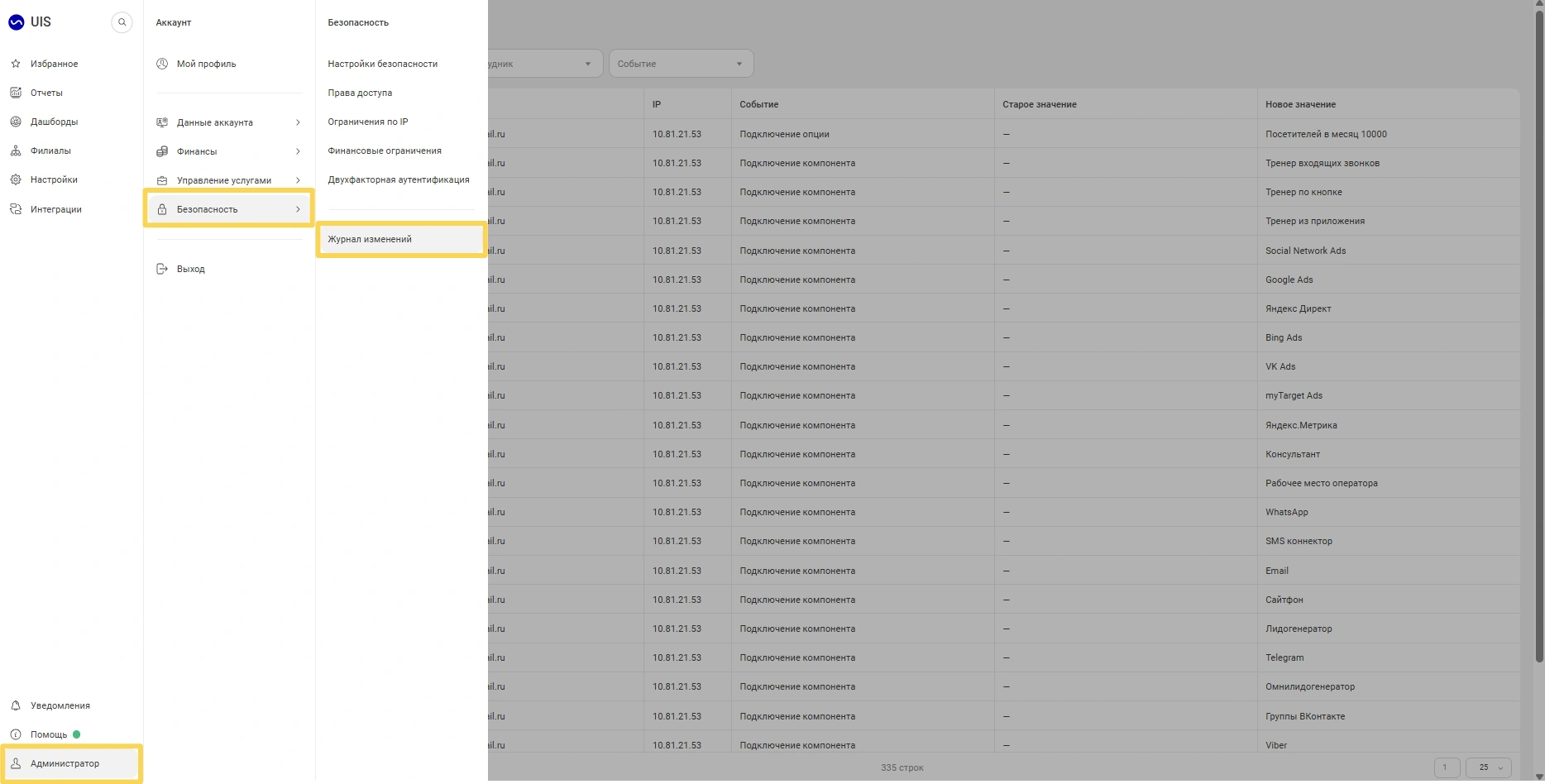Open the 25 rows-per-page dropdown
Image resolution: width=1545 pixels, height=784 pixels.
tap(1489, 767)
